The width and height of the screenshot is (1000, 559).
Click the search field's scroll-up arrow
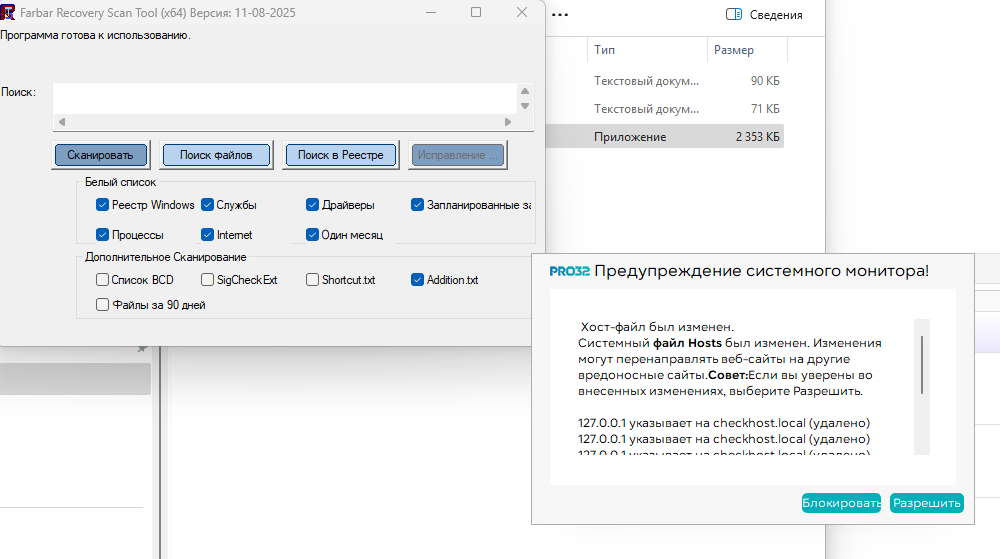525,91
